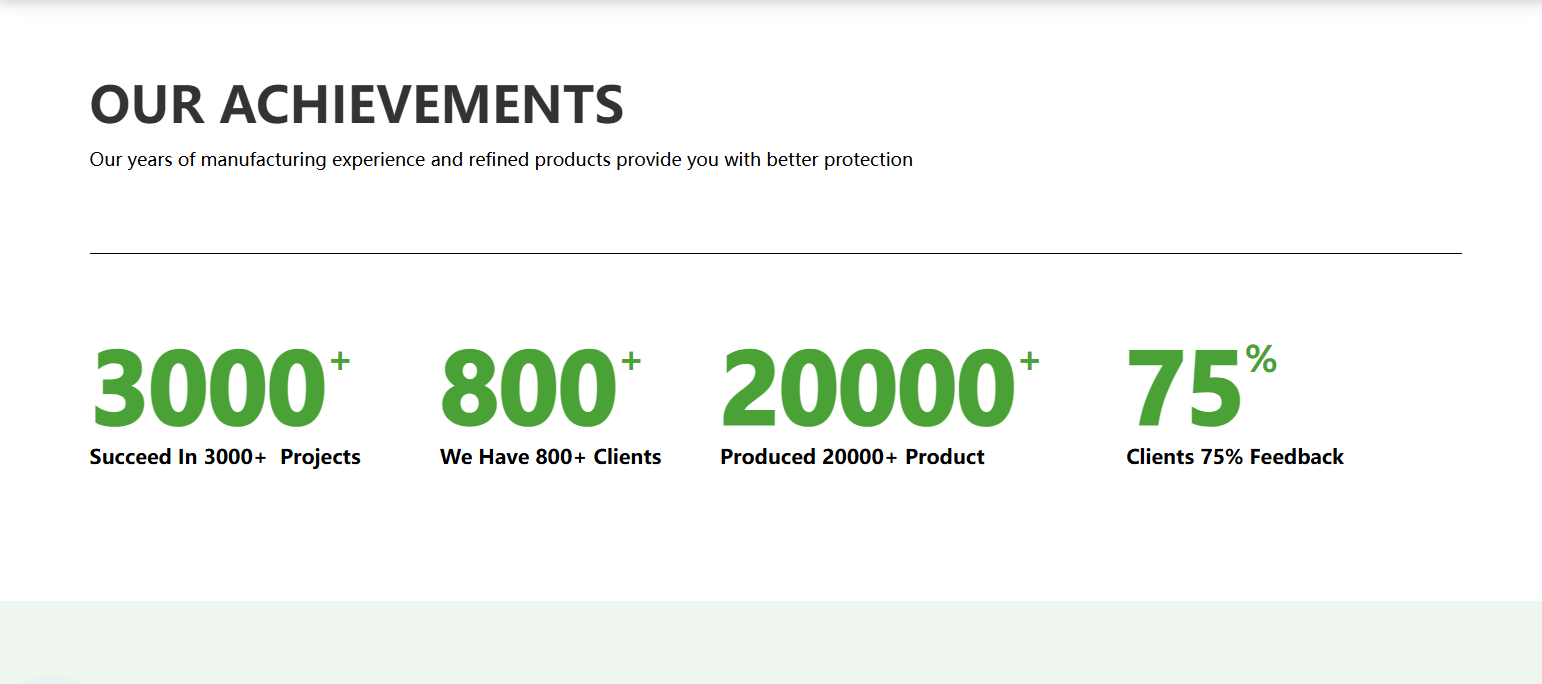Click the plus symbol after 20000
1542x684 pixels.
(x=1029, y=362)
